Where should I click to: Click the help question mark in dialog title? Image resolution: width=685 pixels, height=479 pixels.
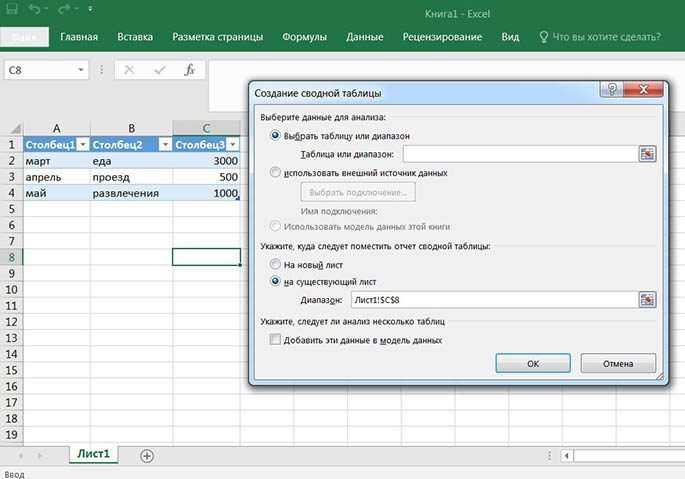(612, 89)
